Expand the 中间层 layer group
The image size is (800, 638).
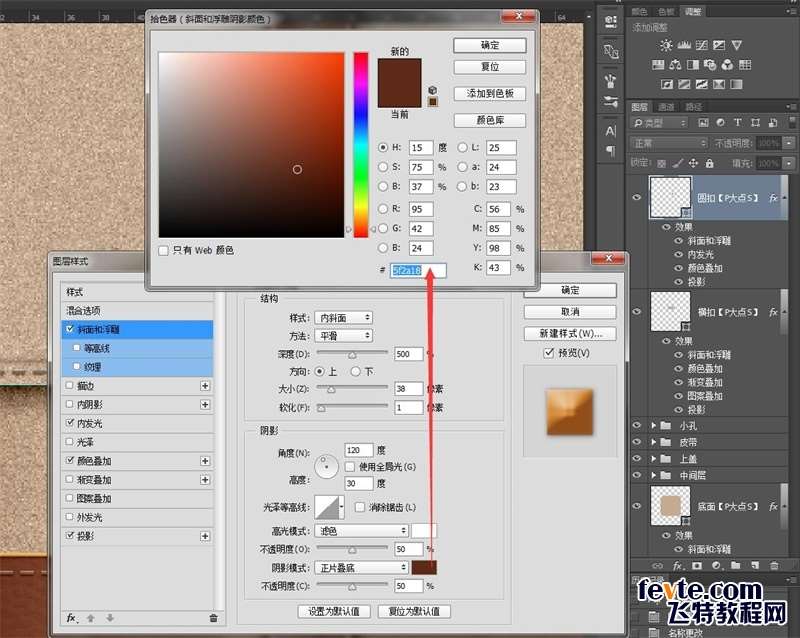[654, 475]
